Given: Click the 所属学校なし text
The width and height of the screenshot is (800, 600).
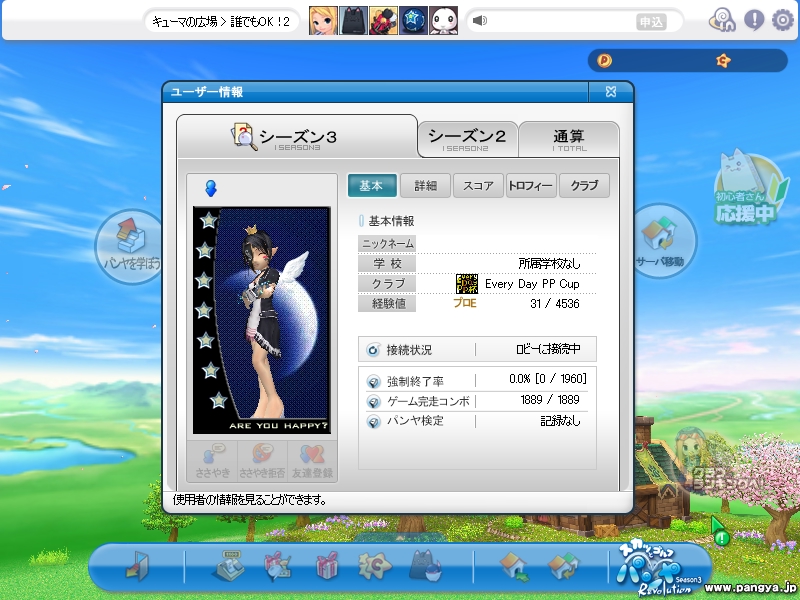Looking at the screenshot, I should [x=549, y=263].
